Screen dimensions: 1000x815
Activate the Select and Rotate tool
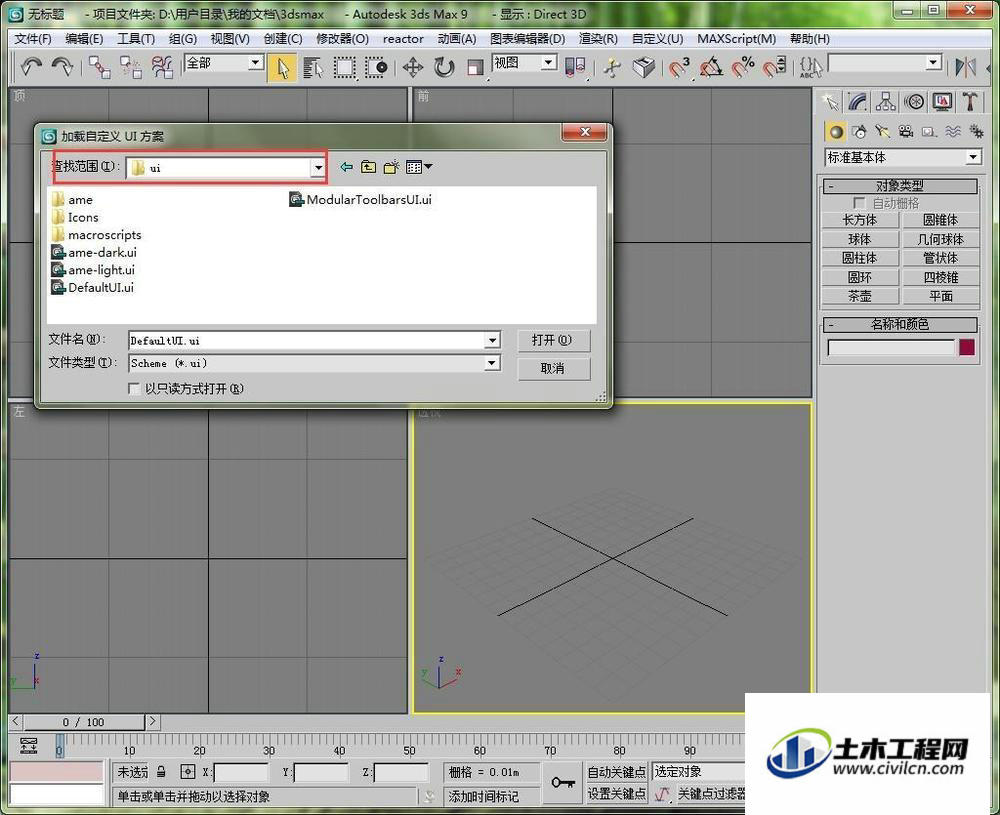444,67
